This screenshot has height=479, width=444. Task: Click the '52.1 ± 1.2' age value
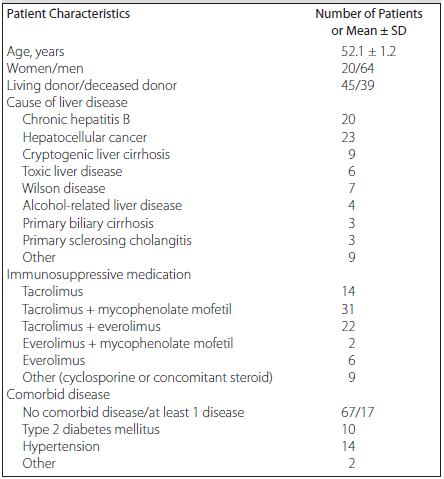(x=368, y=51)
